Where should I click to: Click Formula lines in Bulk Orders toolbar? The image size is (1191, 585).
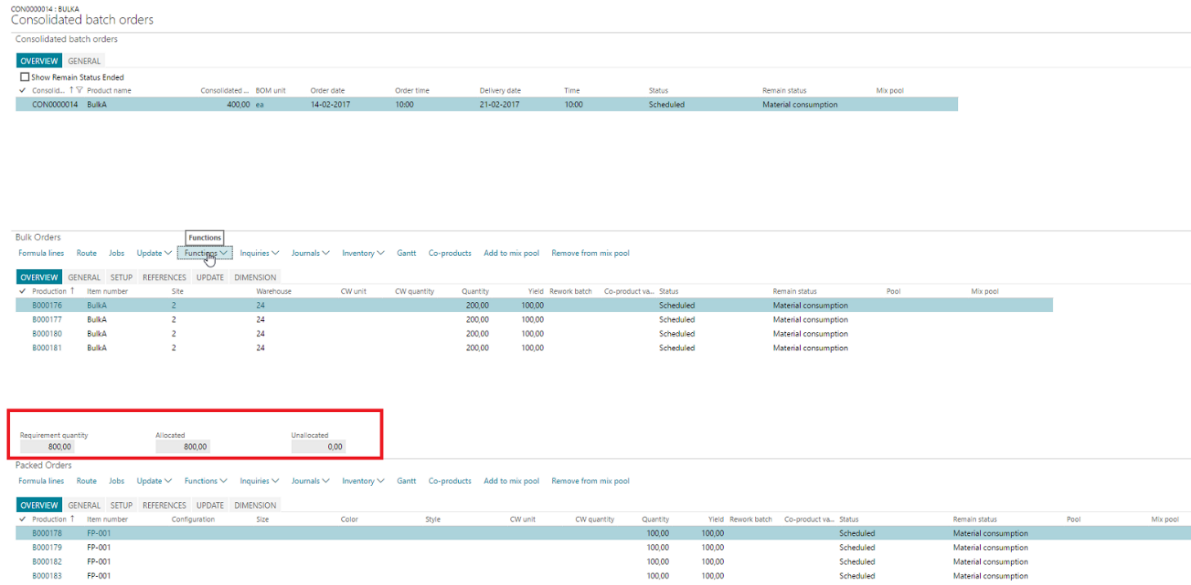pyautogui.click(x=40, y=253)
